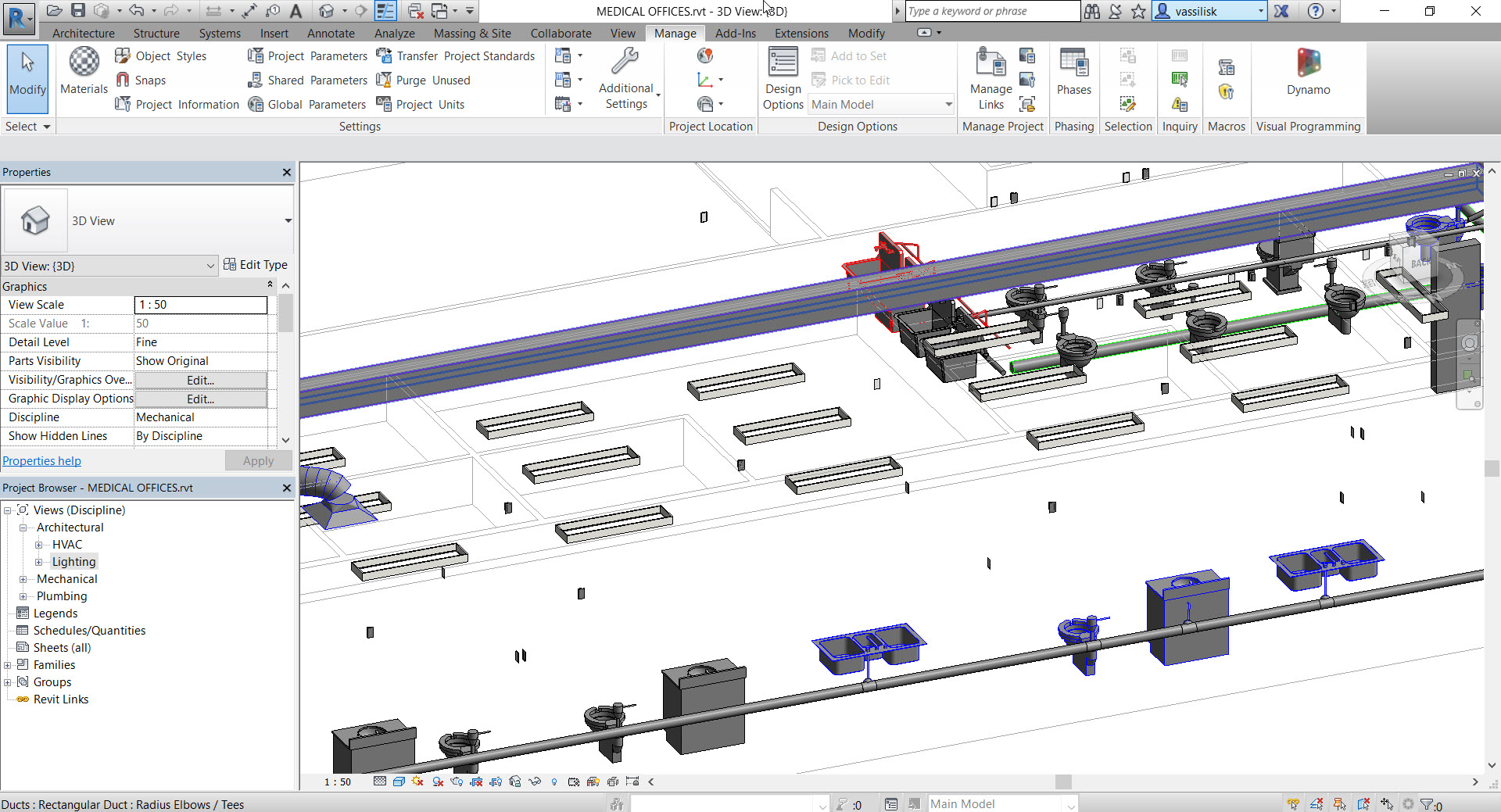The height and width of the screenshot is (812, 1501).
Task: Expand the Lighting tree node
Action: point(38,562)
